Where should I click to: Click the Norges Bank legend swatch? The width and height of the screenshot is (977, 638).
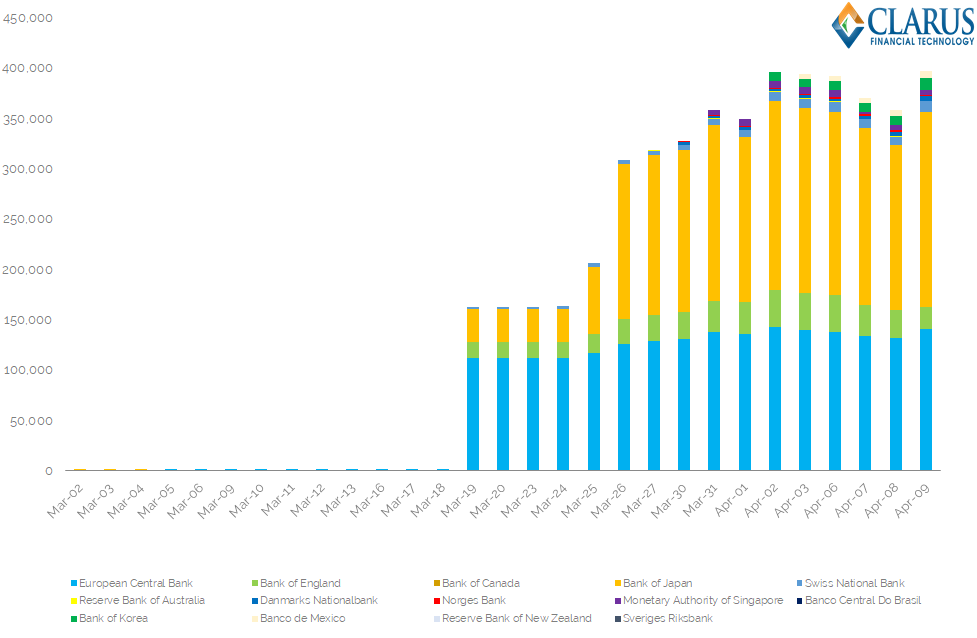436,601
